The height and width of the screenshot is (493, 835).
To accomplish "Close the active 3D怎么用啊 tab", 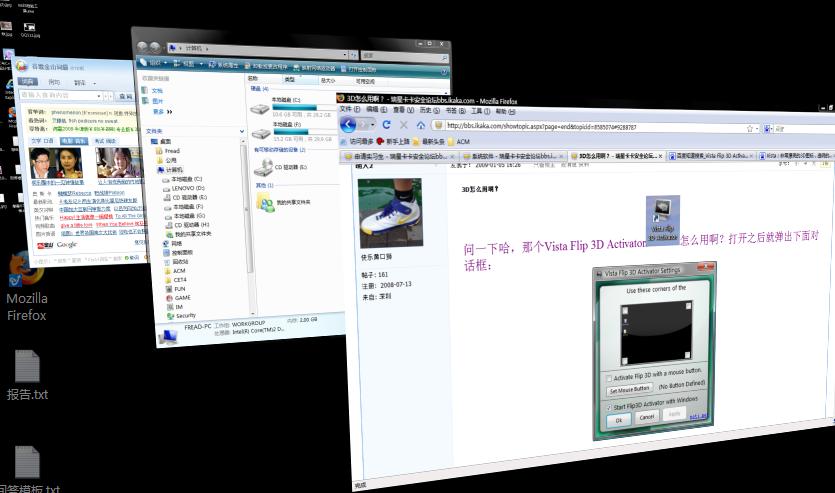I will (660, 156).
